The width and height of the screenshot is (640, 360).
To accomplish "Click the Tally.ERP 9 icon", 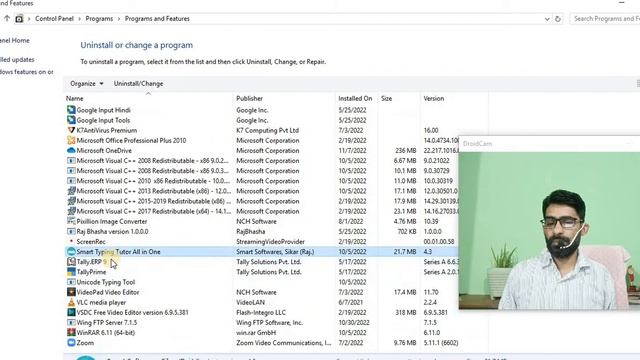I will (x=71, y=262).
